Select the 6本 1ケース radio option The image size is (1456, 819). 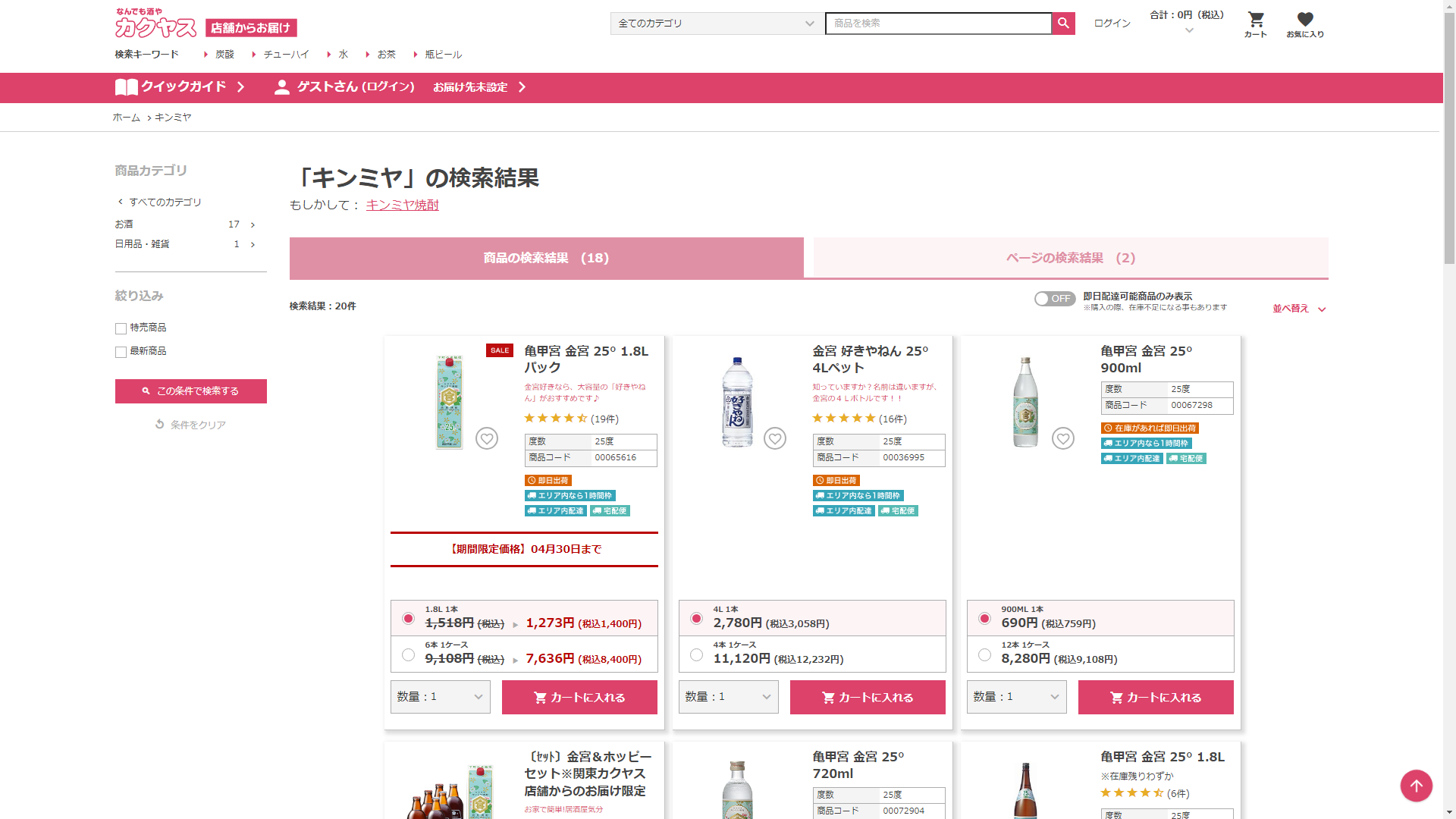[x=408, y=654]
